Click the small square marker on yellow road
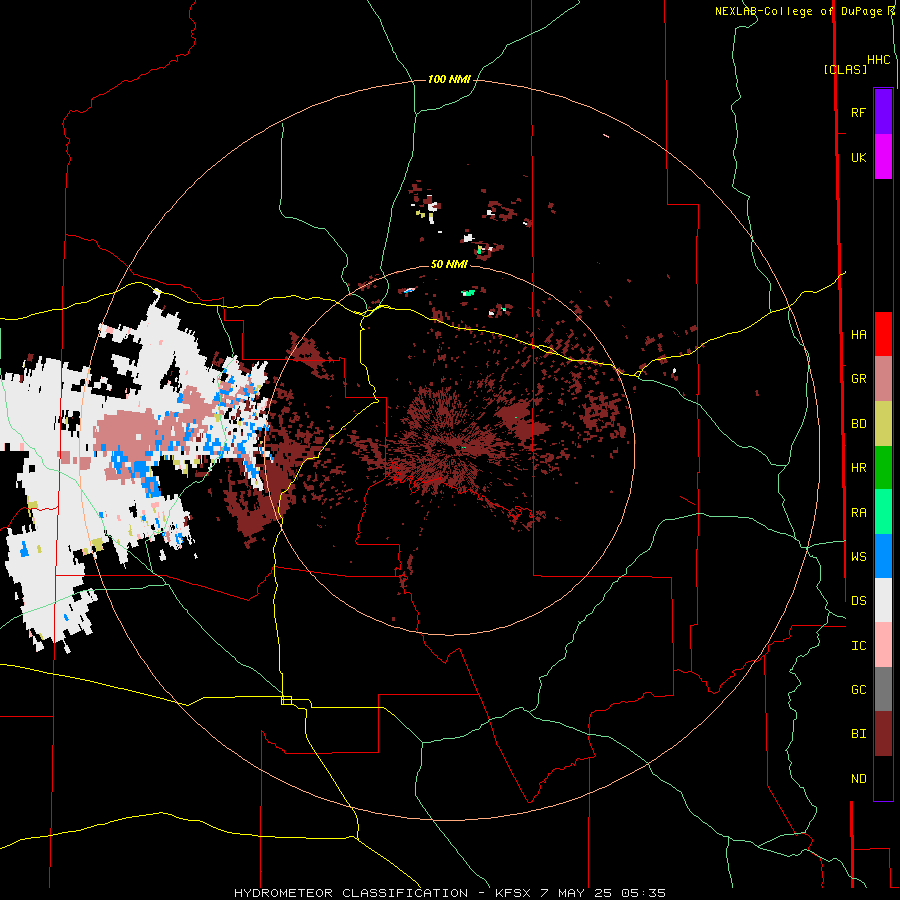 coord(286,700)
